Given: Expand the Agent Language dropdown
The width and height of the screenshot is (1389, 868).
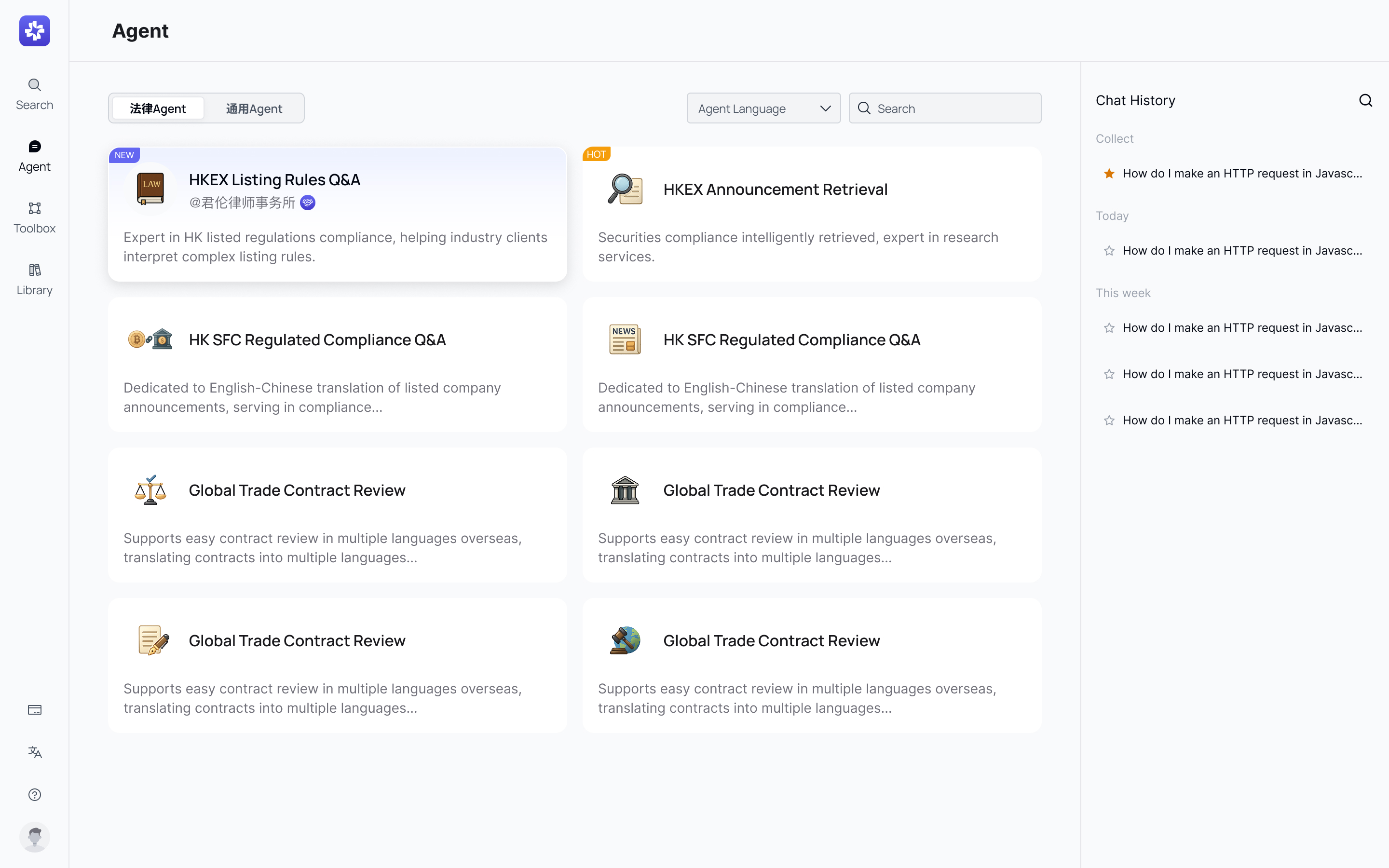Looking at the screenshot, I should 763,108.
